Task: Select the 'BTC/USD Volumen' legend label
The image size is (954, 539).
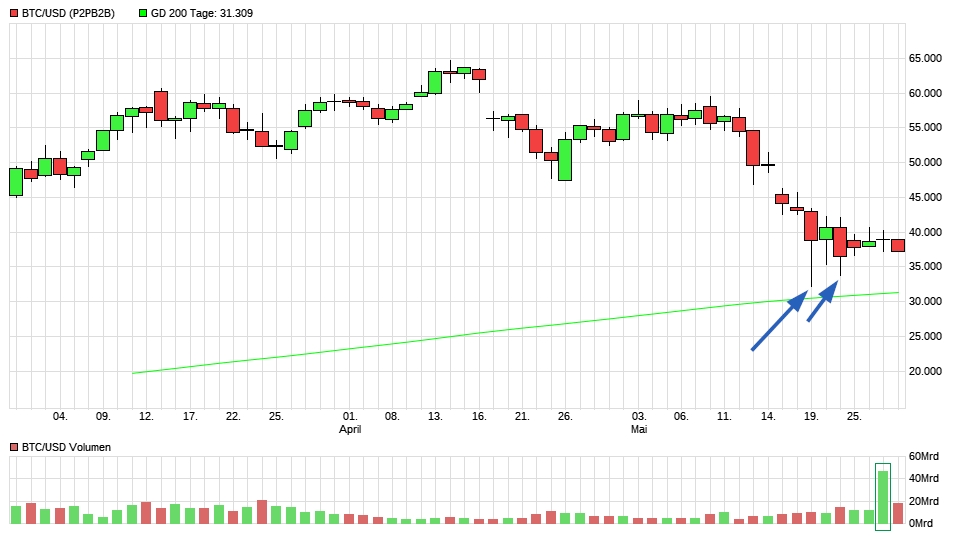Action: (x=66, y=447)
